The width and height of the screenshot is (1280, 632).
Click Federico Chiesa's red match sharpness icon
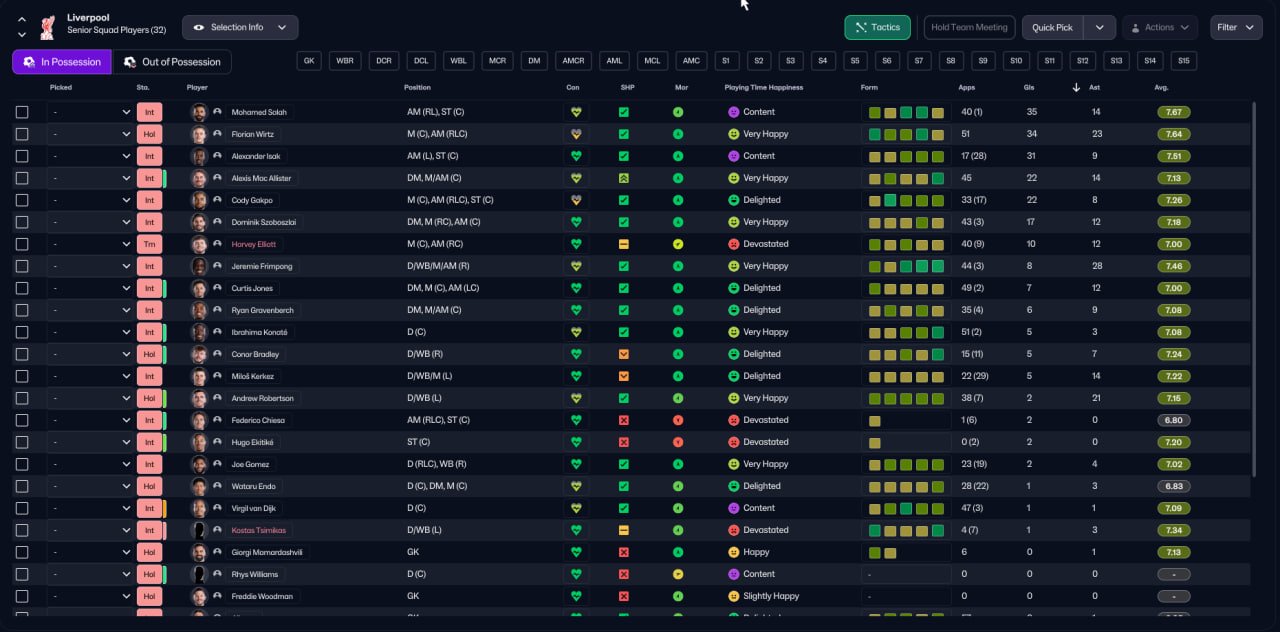pos(624,420)
